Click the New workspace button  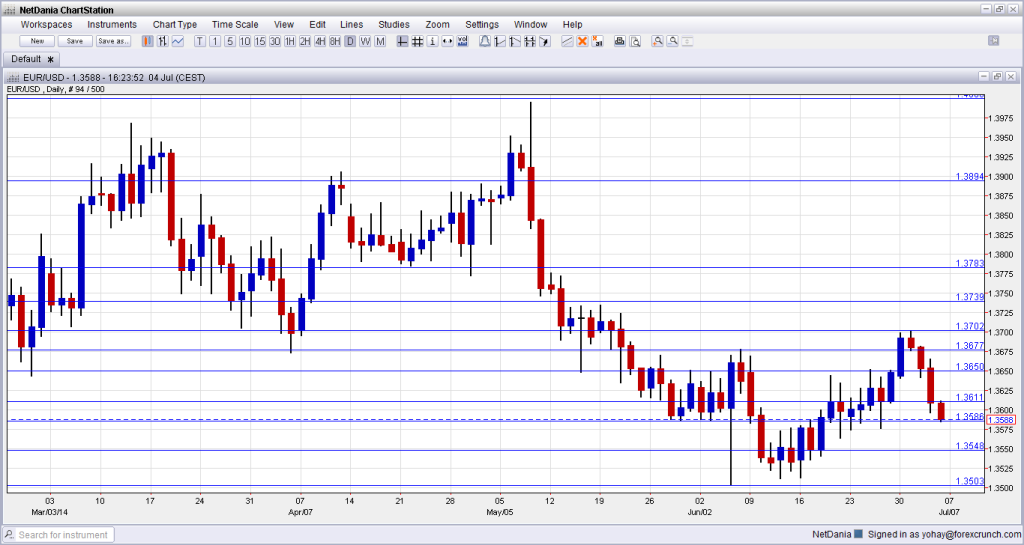pos(37,41)
